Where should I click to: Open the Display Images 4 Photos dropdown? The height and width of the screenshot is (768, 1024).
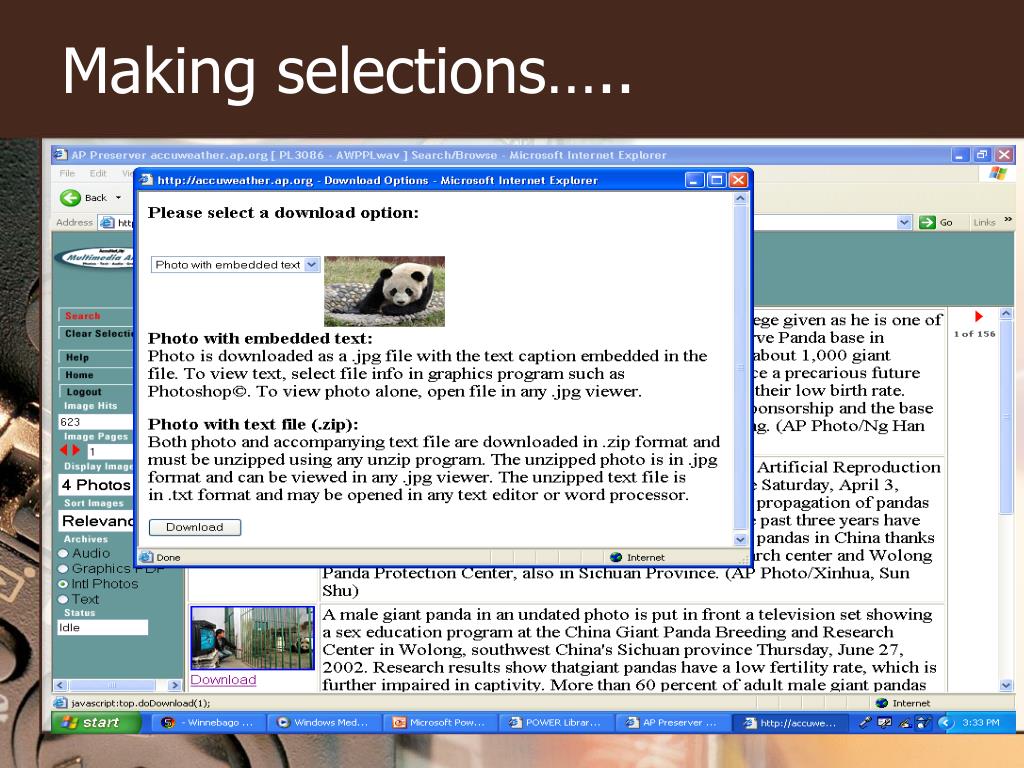(x=95, y=485)
